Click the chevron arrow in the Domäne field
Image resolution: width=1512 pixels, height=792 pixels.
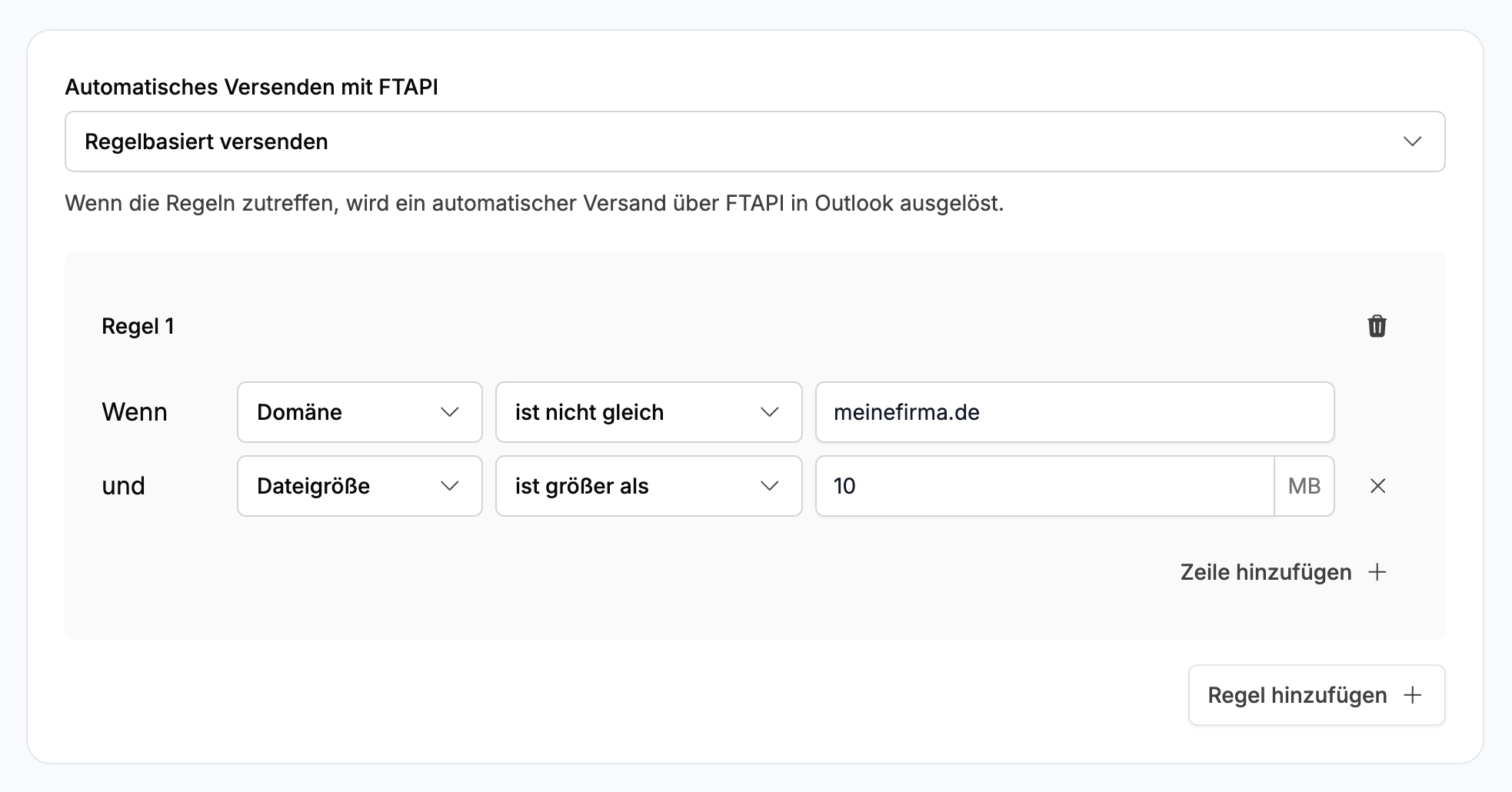[450, 412]
